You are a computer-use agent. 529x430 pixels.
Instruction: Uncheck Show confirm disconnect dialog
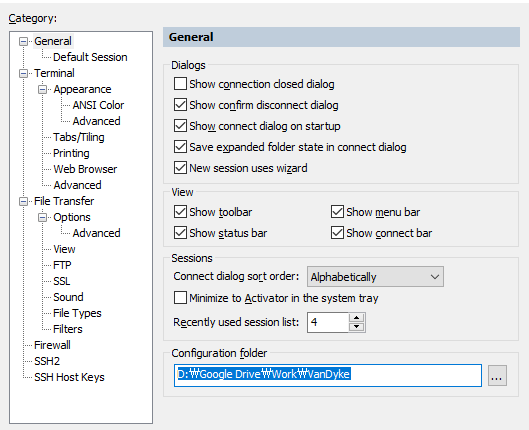click(180, 105)
